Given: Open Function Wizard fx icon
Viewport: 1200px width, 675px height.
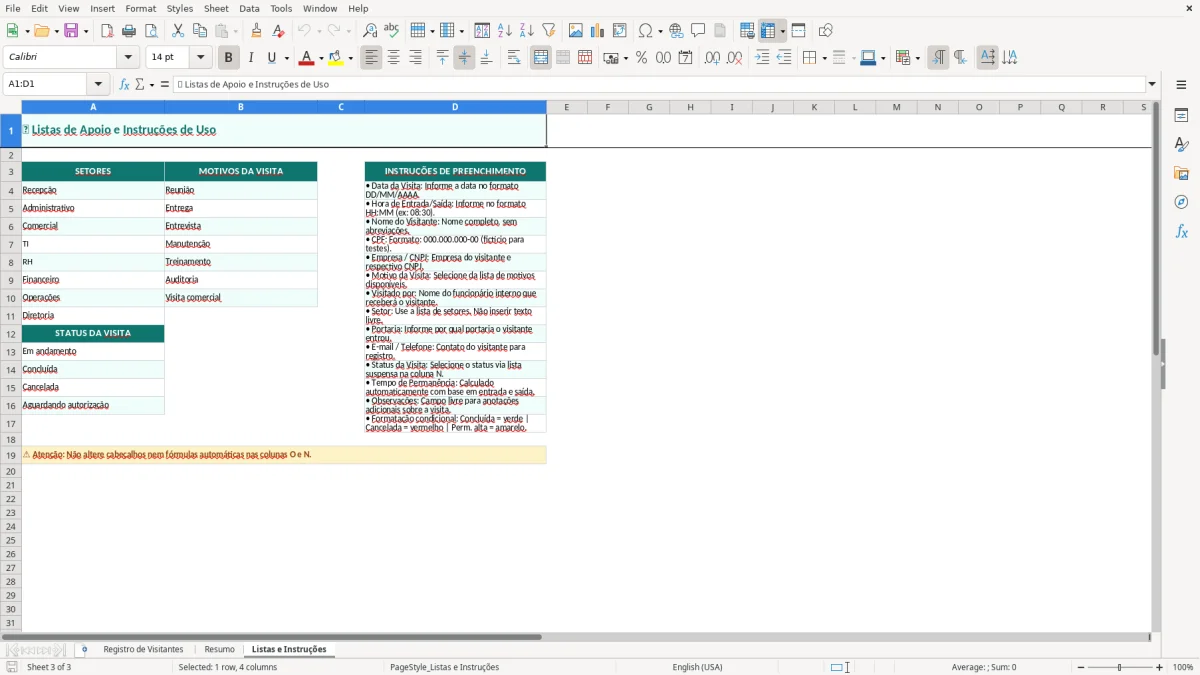Looking at the screenshot, I should pos(124,84).
